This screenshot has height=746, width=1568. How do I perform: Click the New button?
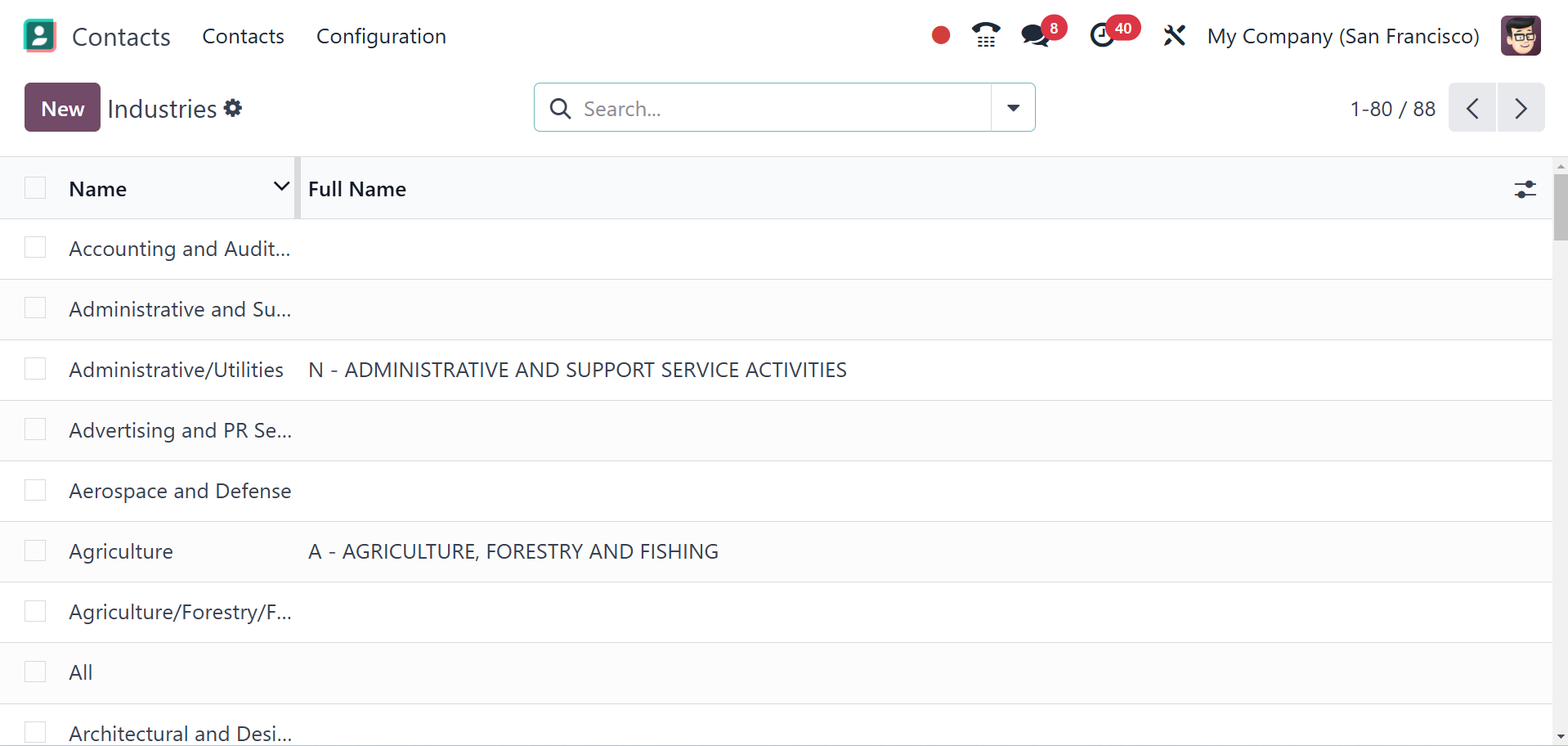click(62, 108)
